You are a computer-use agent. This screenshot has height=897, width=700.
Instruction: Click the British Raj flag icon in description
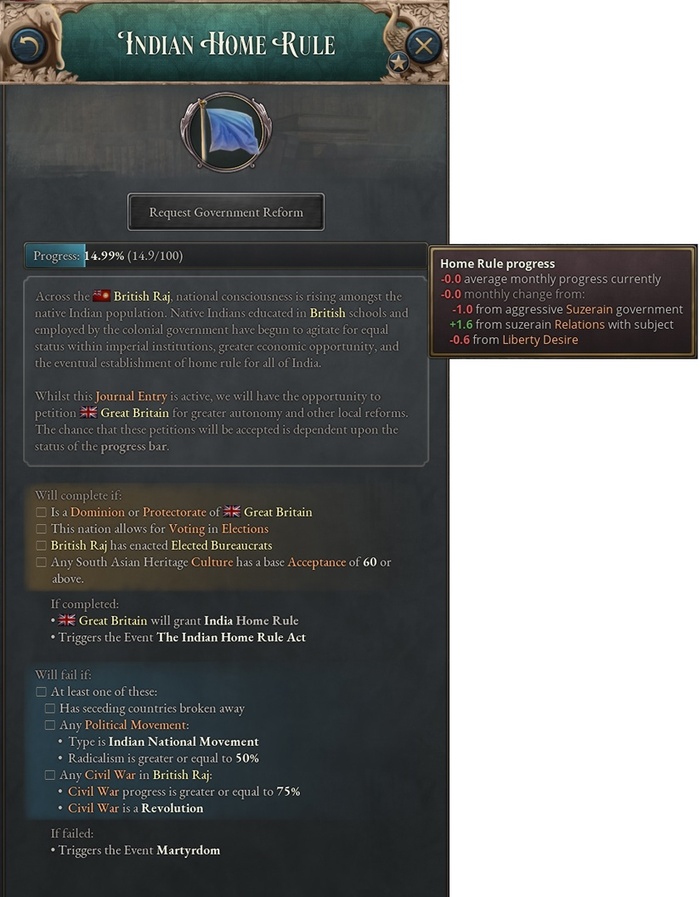[x=101, y=296]
